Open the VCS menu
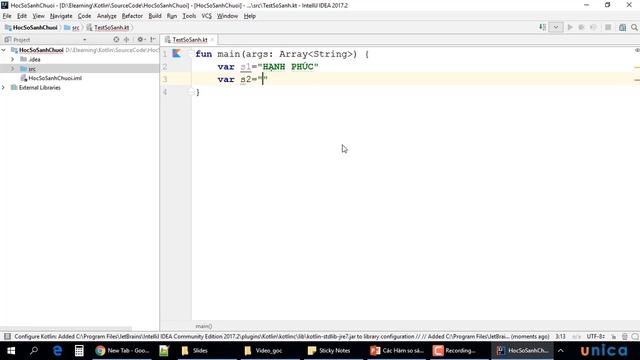Screen dimensions: 640x360 207,16
